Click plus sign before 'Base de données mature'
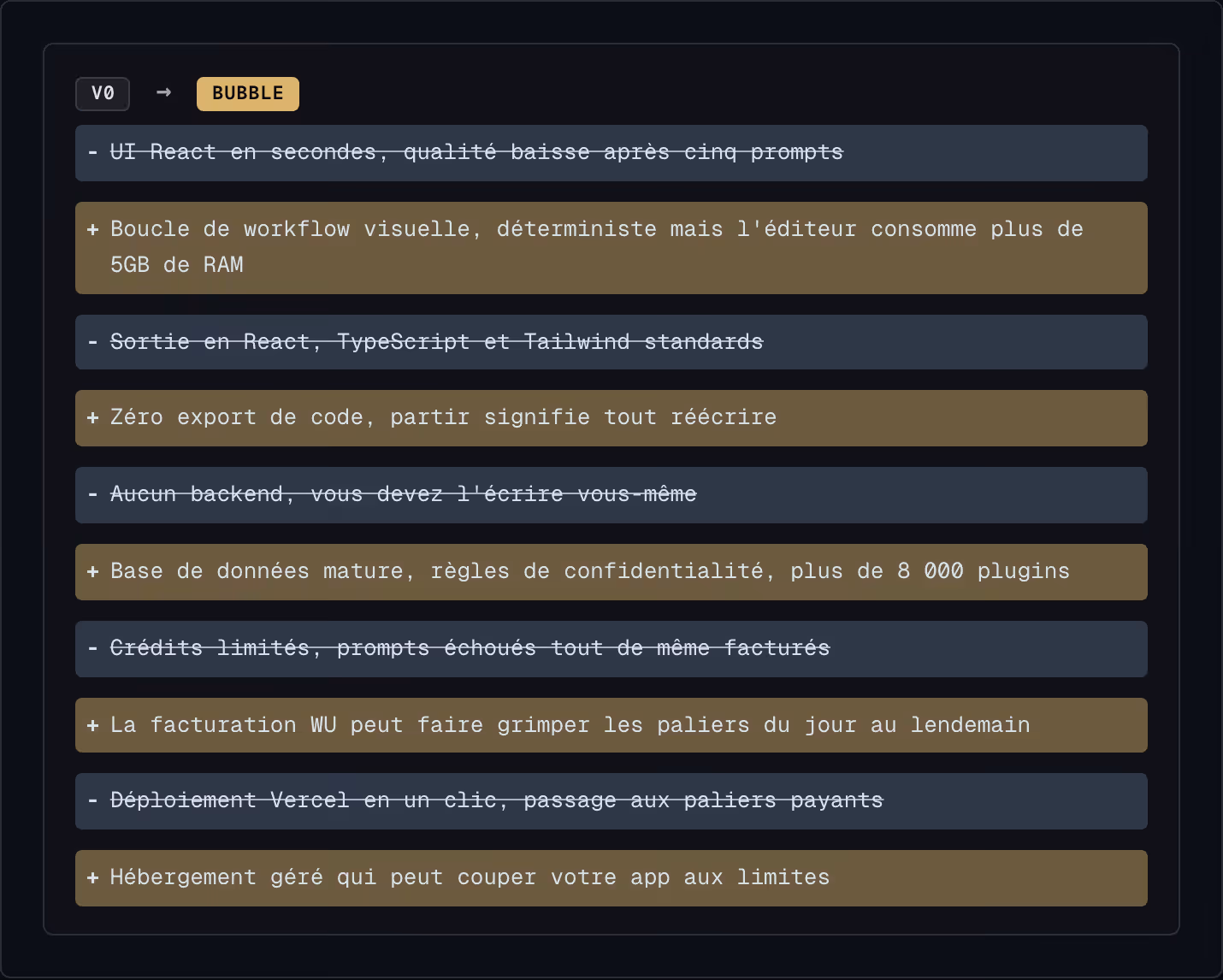 92,571
